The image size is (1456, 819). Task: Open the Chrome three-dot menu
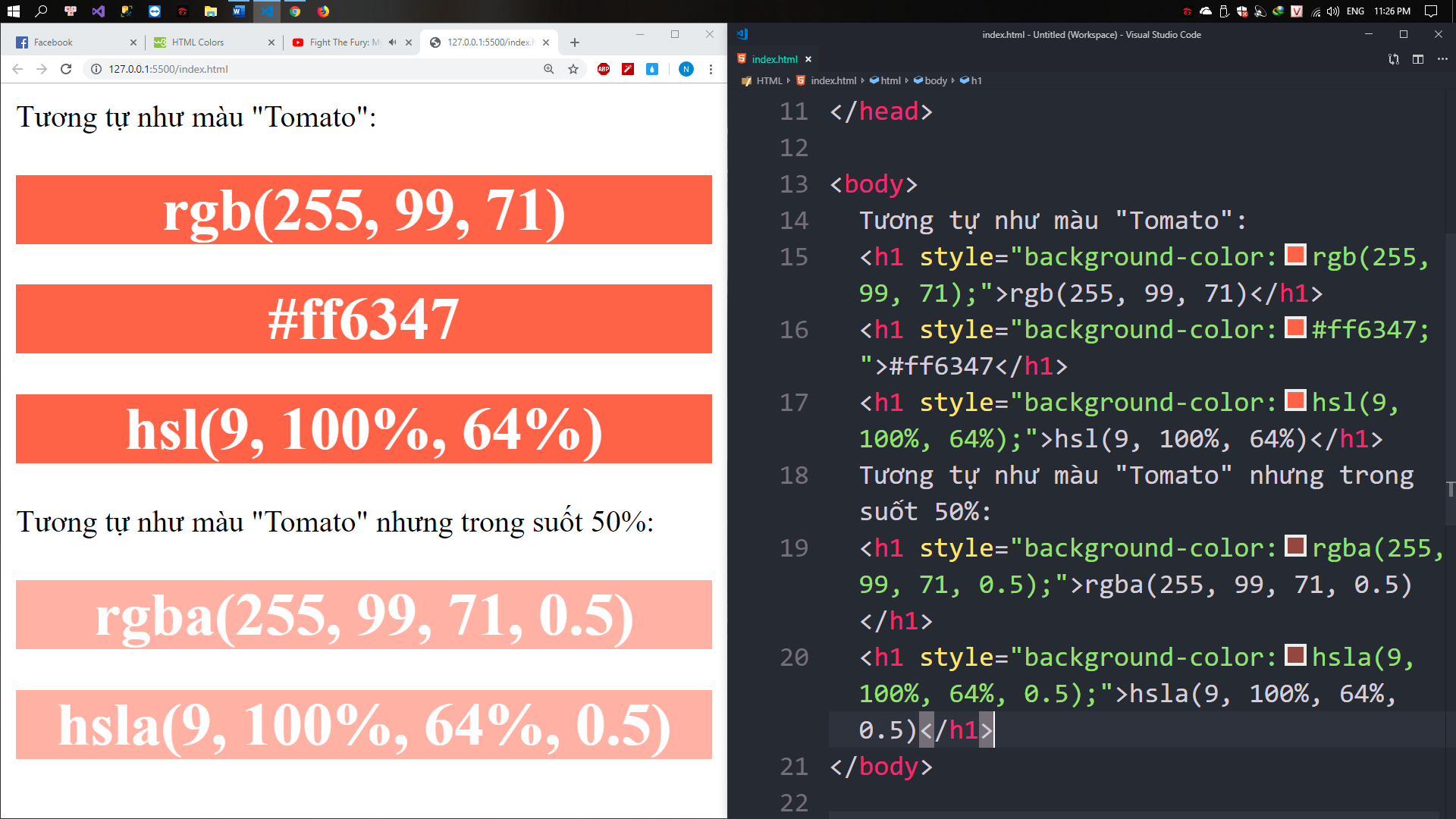pyautogui.click(x=711, y=69)
